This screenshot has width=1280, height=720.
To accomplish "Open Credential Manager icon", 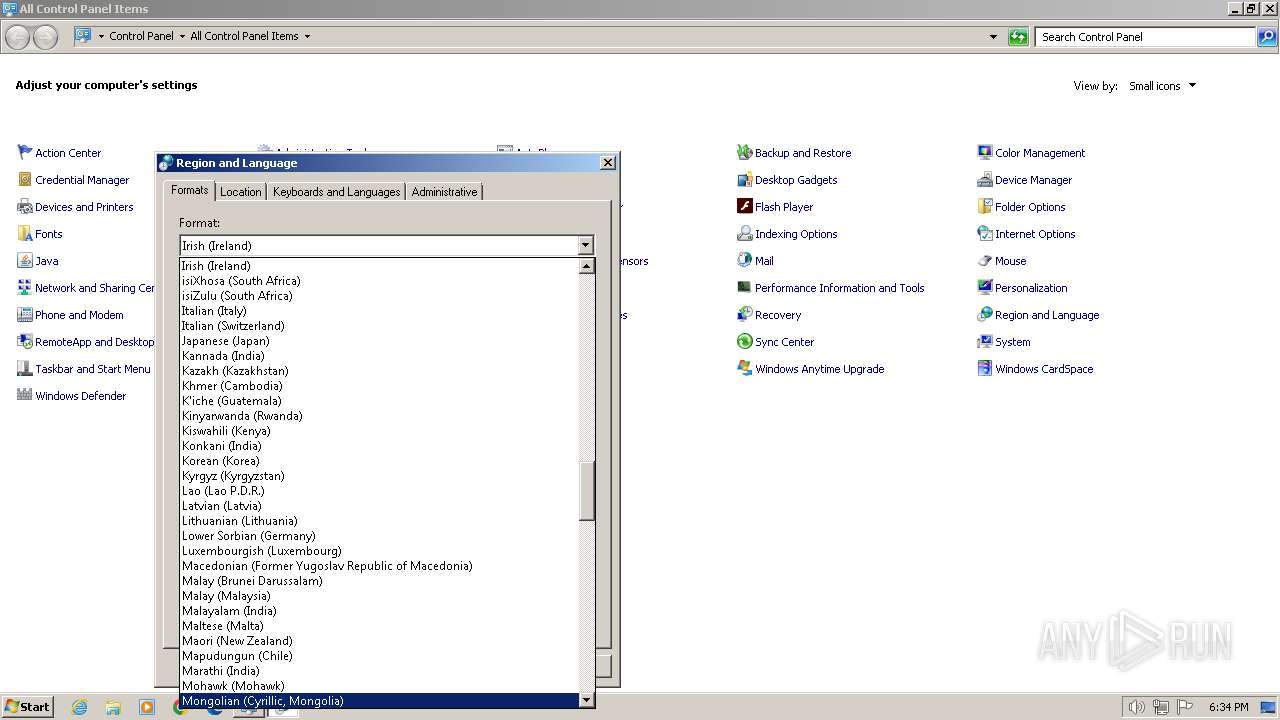I will click(x=25, y=180).
